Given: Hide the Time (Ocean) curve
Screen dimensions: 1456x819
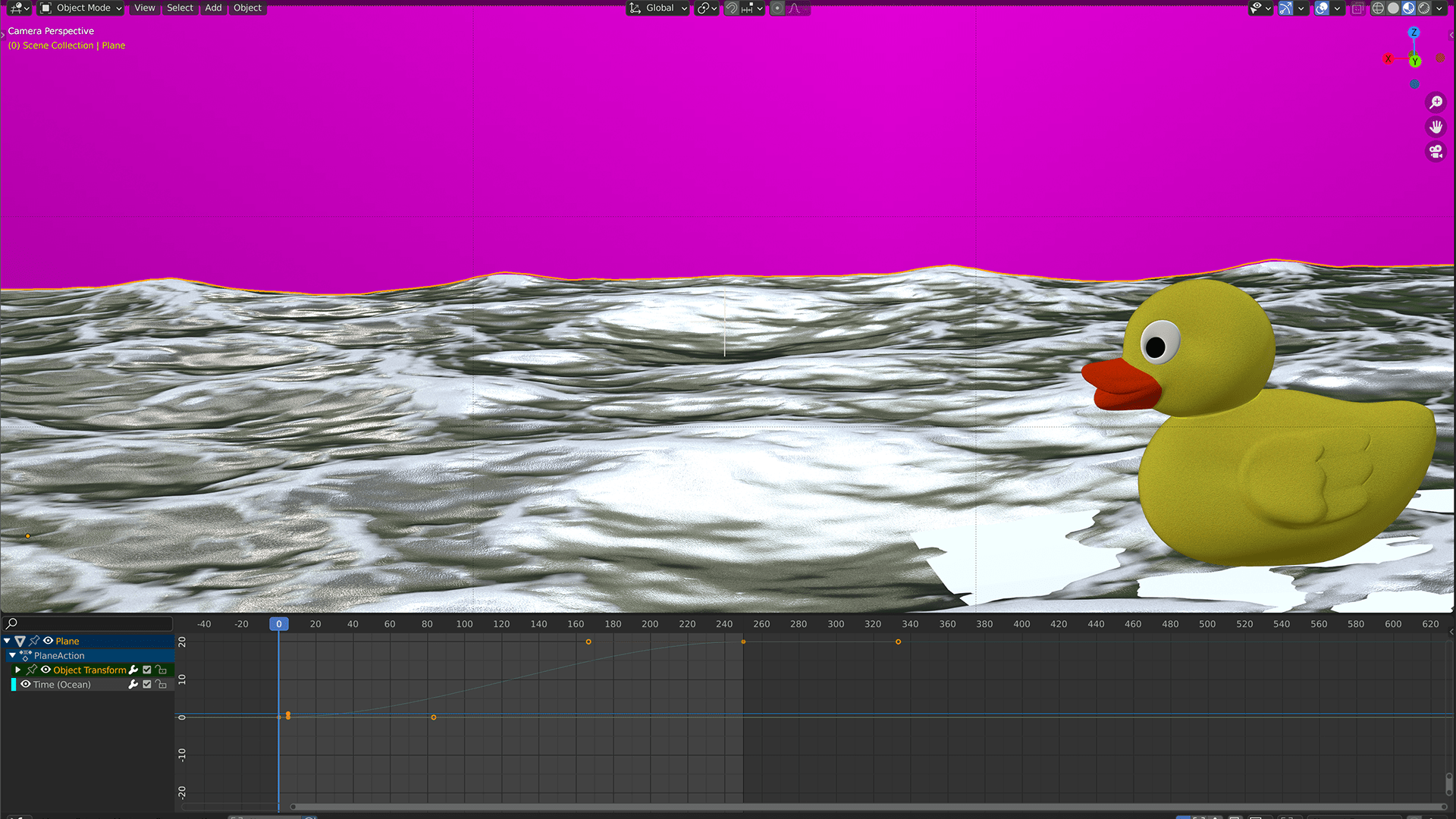Looking at the screenshot, I should click(26, 684).
